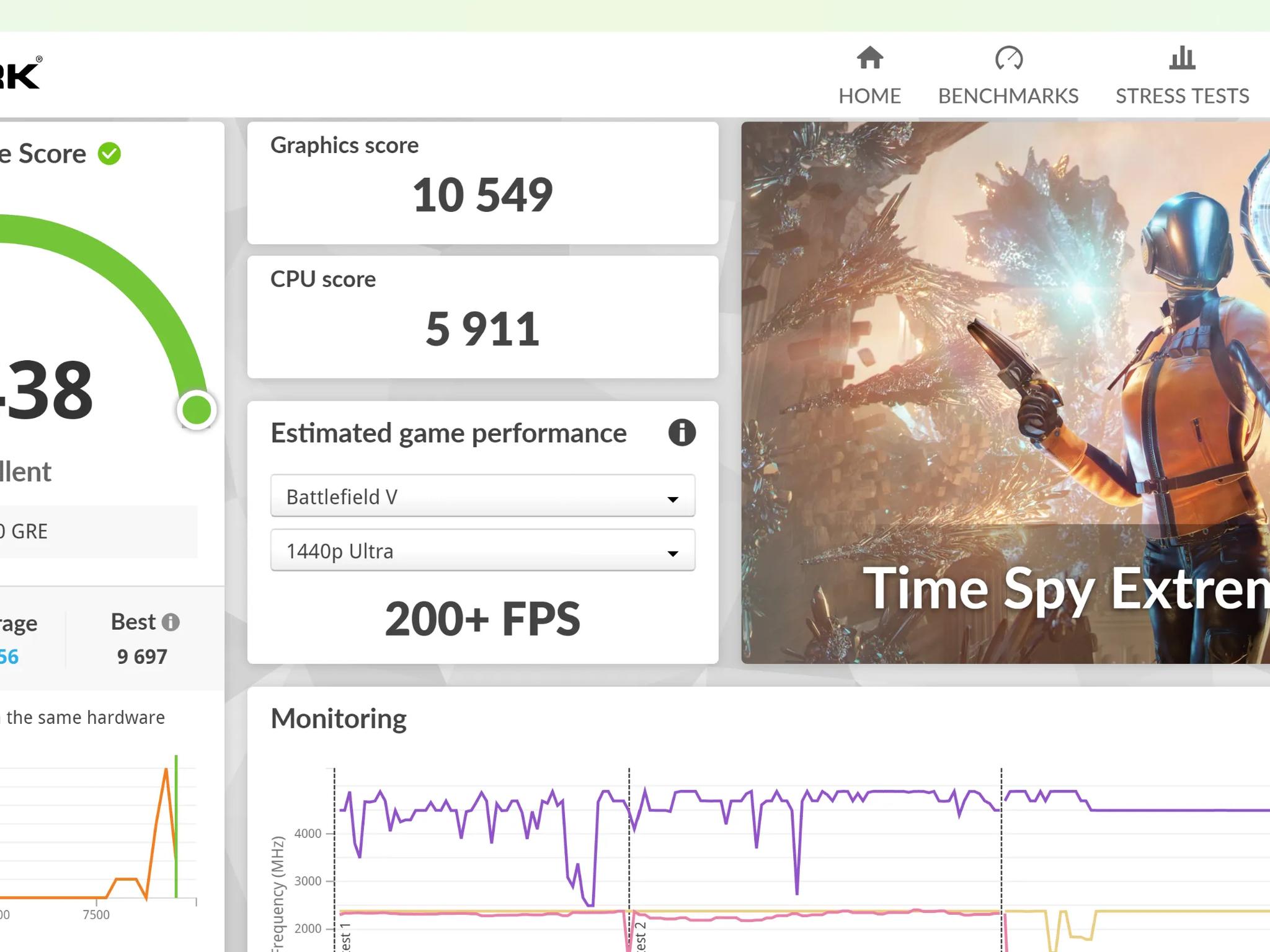This screenshot has height=952, width=1270.
Task: Click the arrow on the Battlefield V selector
Action: click(673, 499)
